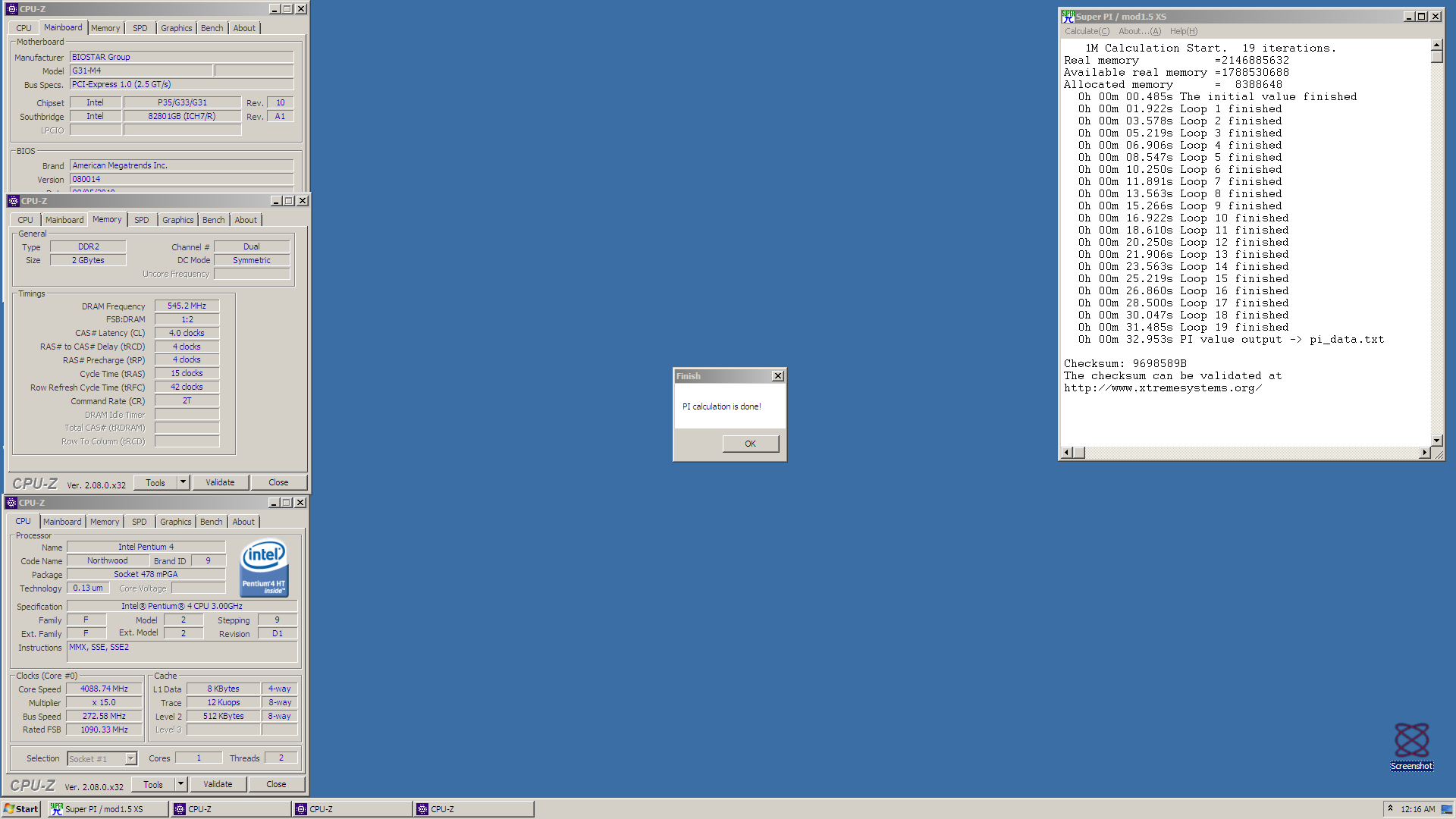The height and width of the screenshot is (819, 1456).
Task: Click Close in the Memory window
Action: pos(278,482)
